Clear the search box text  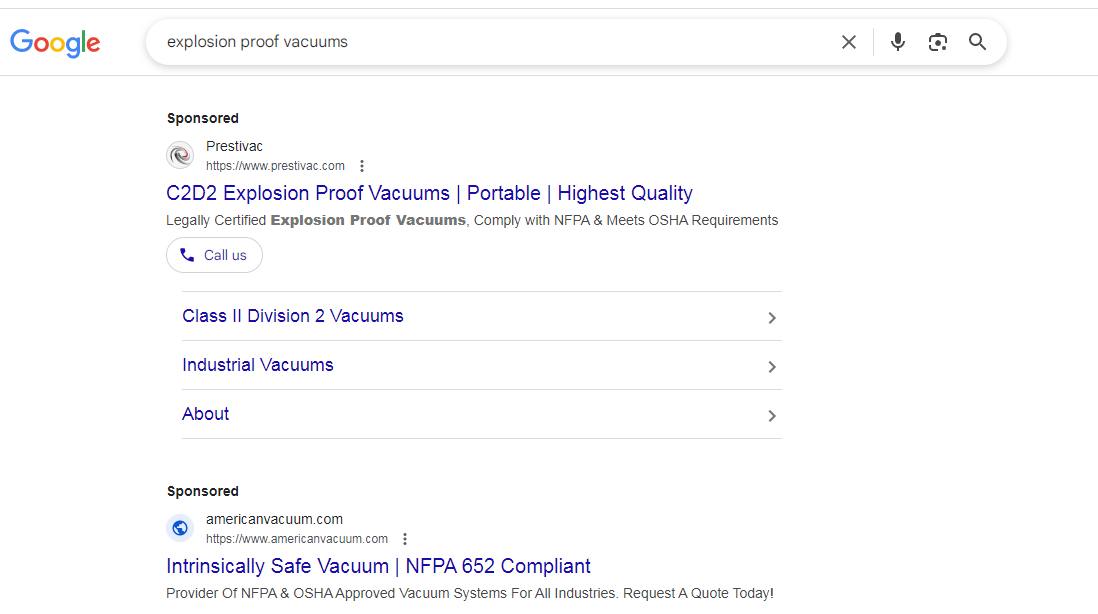(849, 42)
